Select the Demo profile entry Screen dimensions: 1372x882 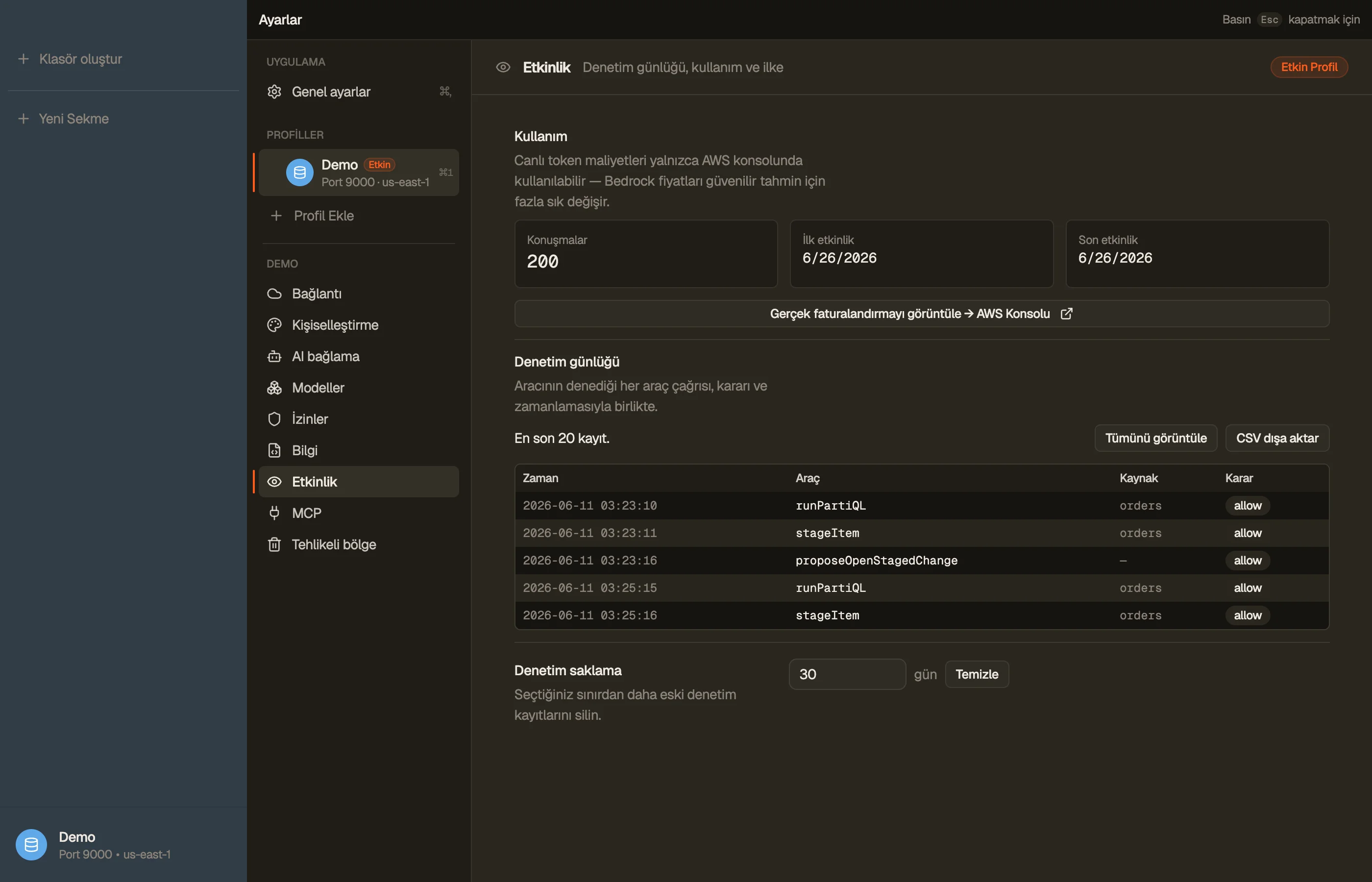[359, 172]
